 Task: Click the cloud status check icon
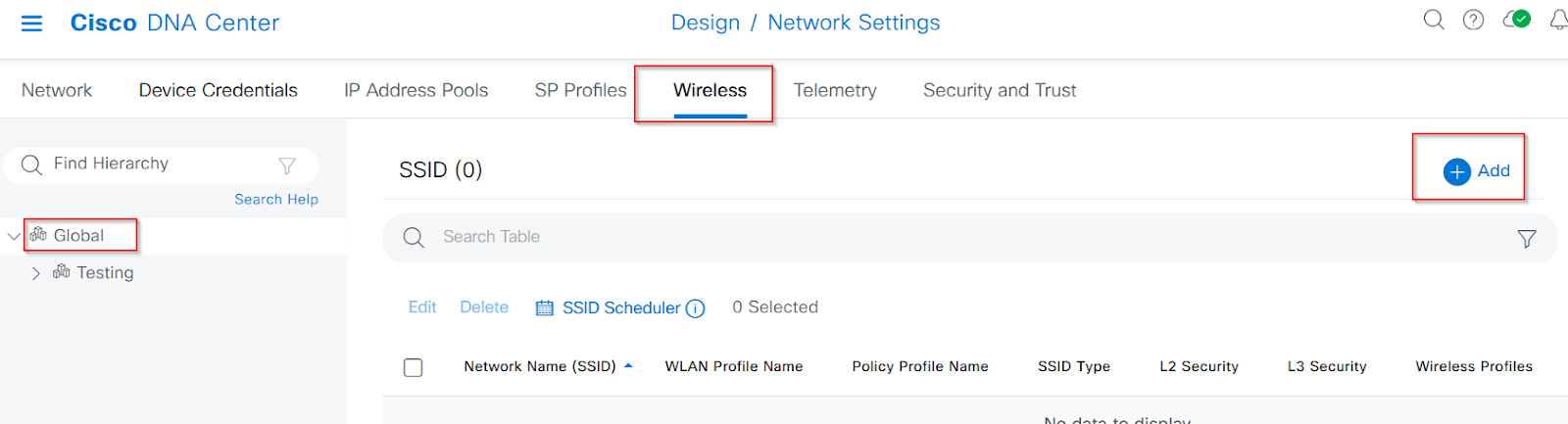[1517, 20]
